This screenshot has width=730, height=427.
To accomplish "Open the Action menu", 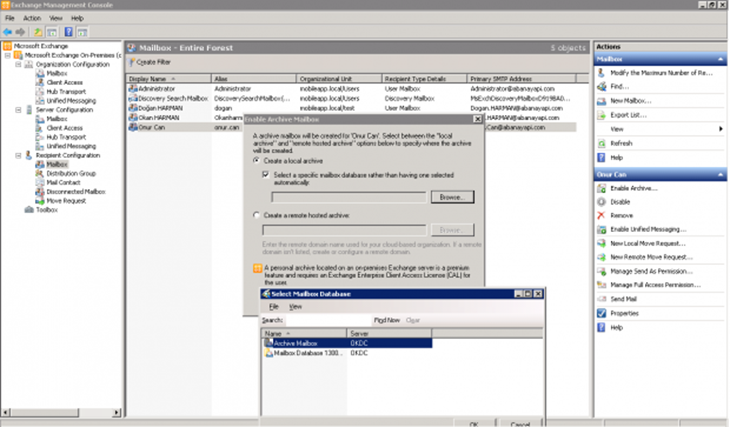I will 32,18.
